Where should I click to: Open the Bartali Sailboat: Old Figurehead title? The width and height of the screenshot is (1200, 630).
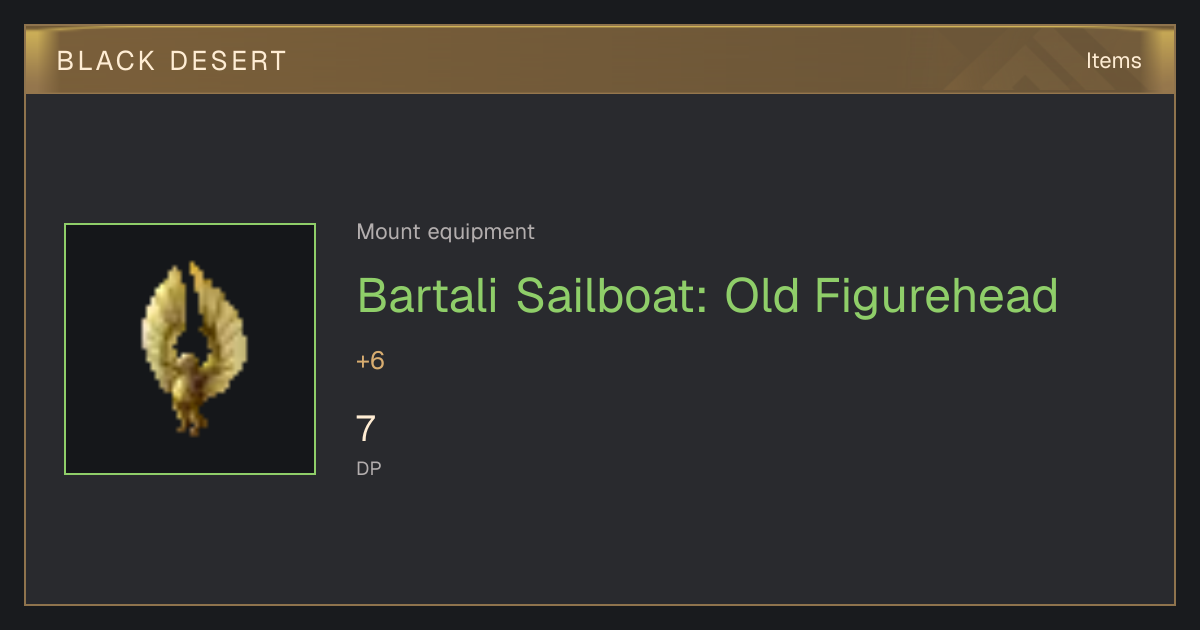707,295
